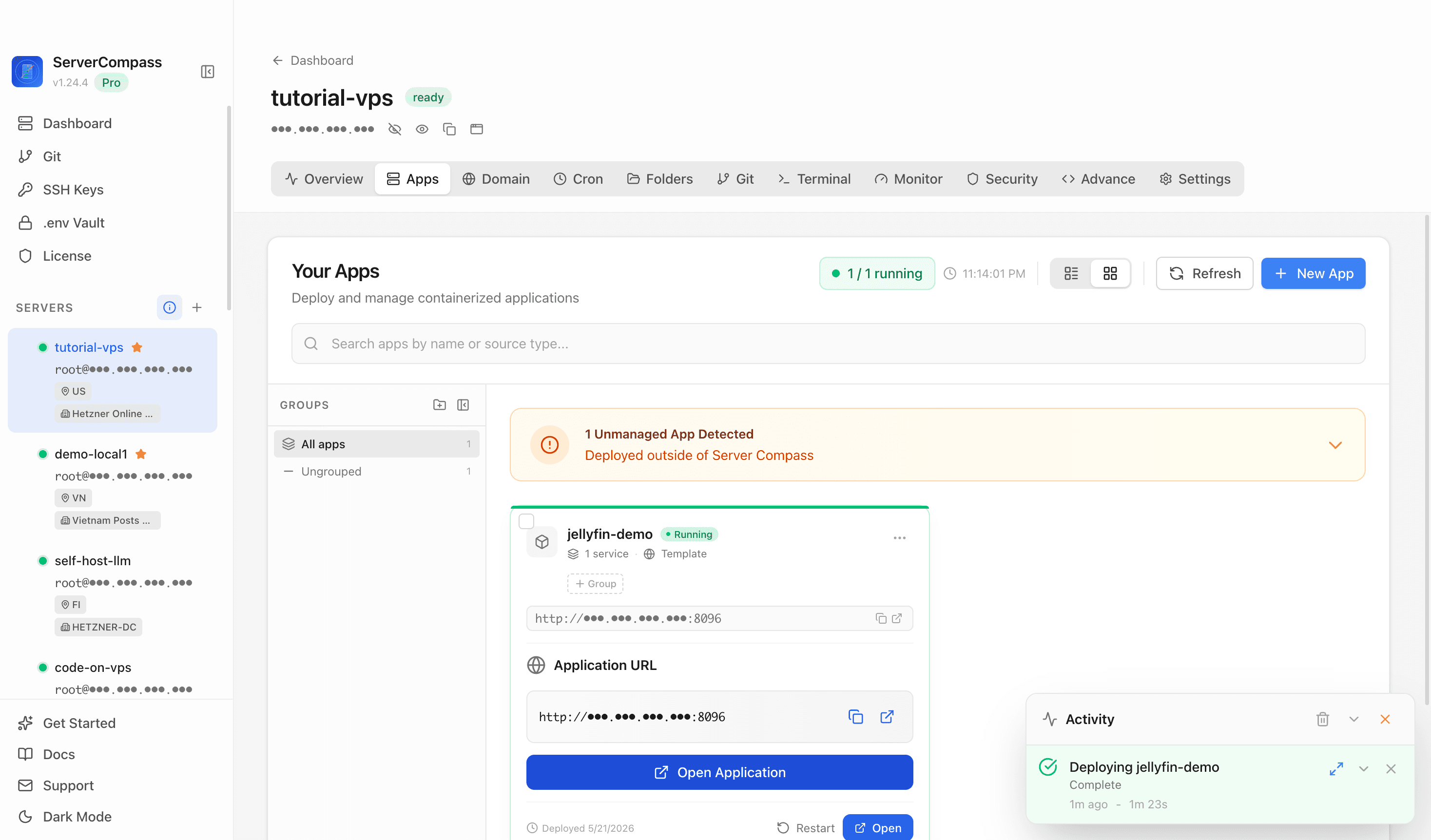Open the Security tab
The width and height of the screenshot is (1431, 840).
tap(1002, 179)
